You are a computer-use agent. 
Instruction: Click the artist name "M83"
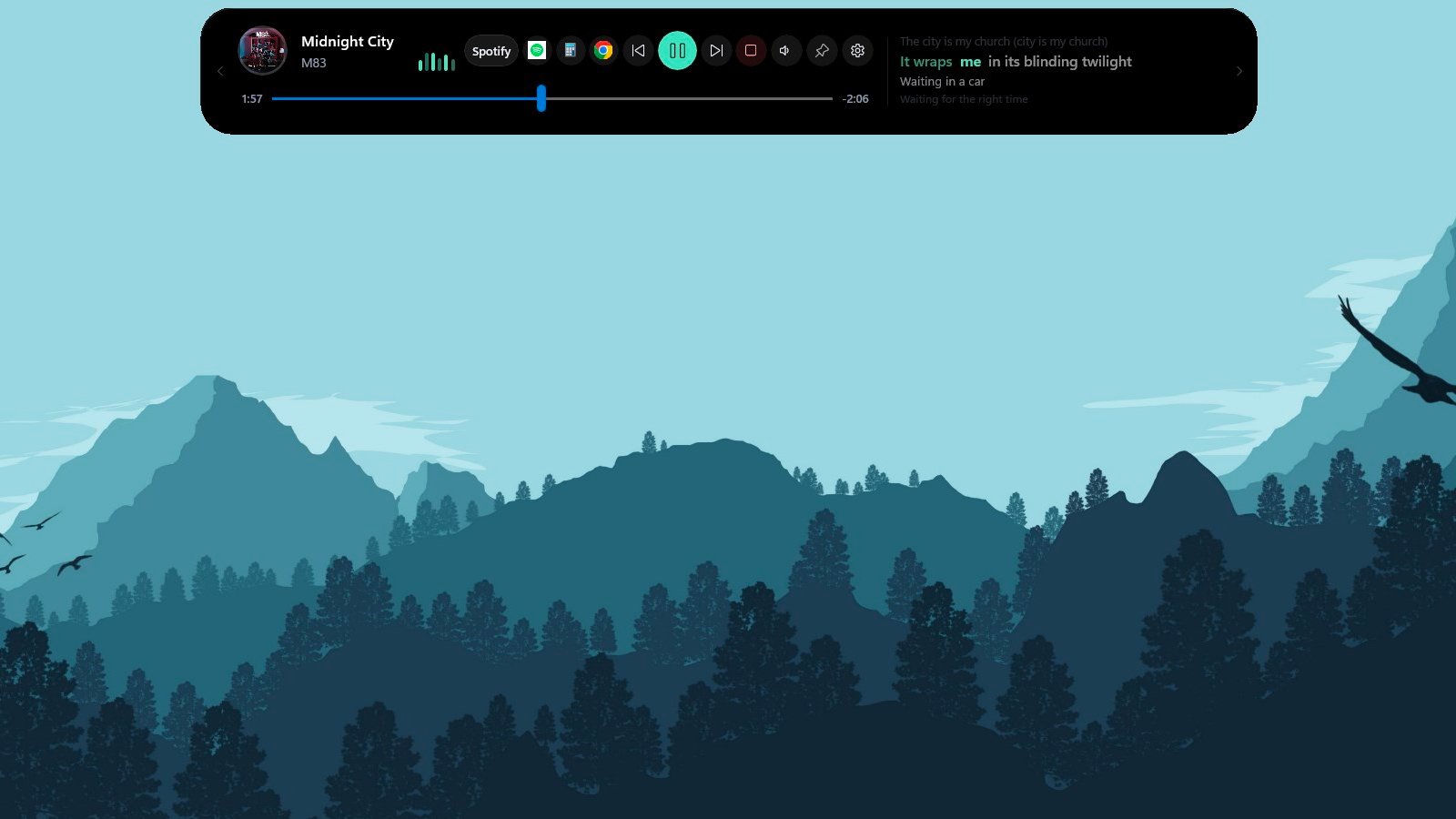314,63
